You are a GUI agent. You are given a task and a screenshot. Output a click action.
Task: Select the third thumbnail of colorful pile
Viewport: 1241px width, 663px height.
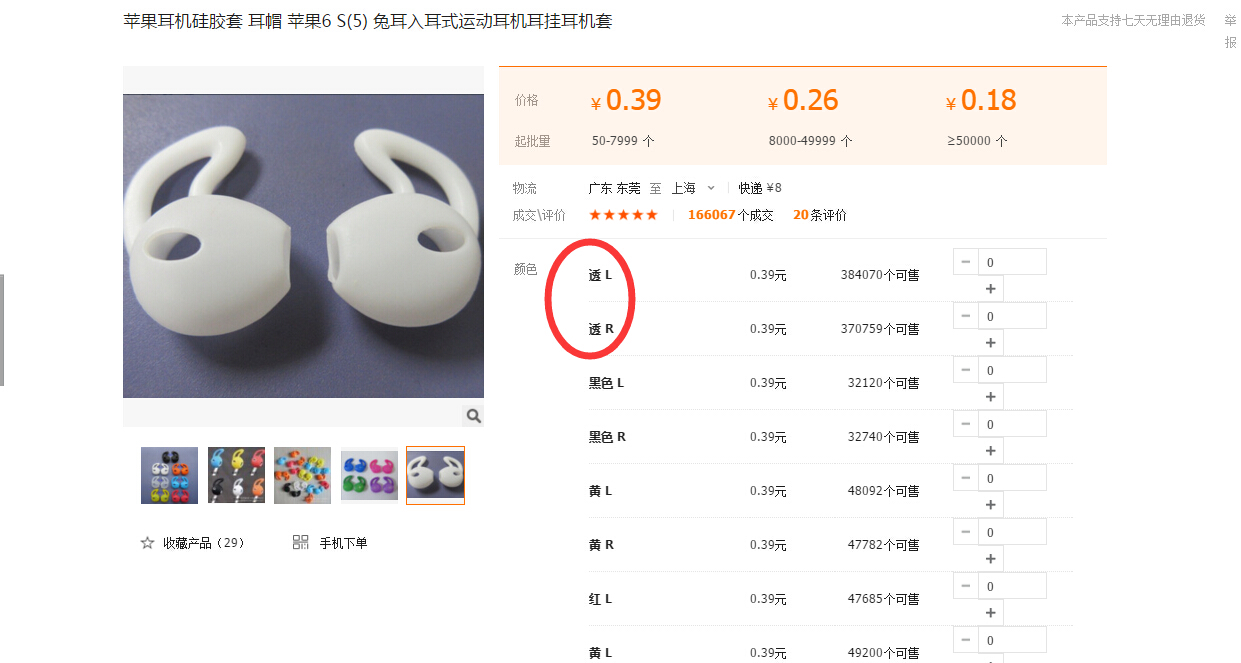pos(302,475)
